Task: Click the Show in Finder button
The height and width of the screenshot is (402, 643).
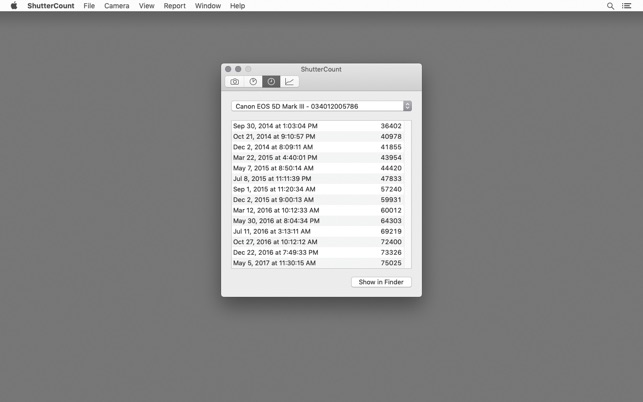Action: tap(381, 282)
